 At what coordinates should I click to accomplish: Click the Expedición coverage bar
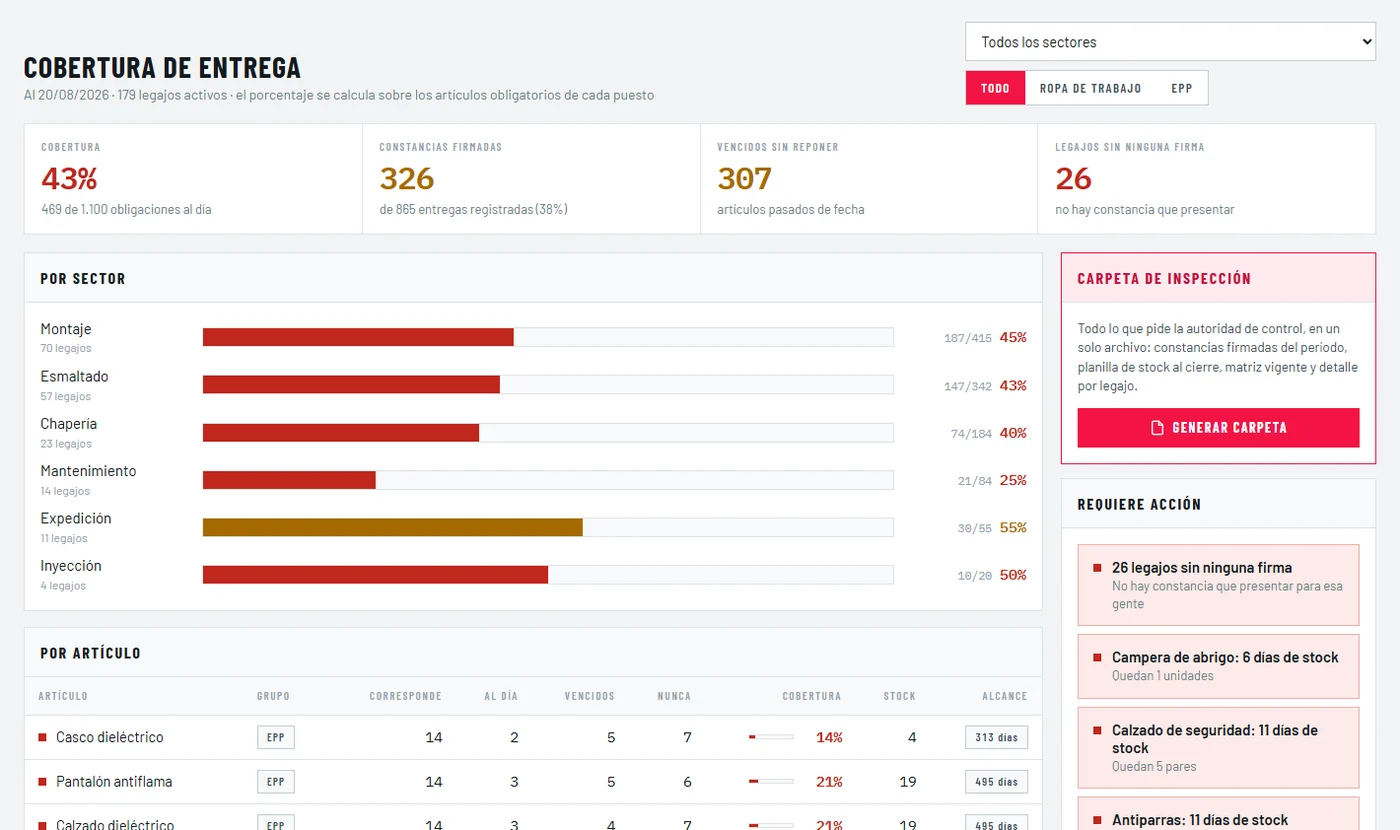click(548, 527)
